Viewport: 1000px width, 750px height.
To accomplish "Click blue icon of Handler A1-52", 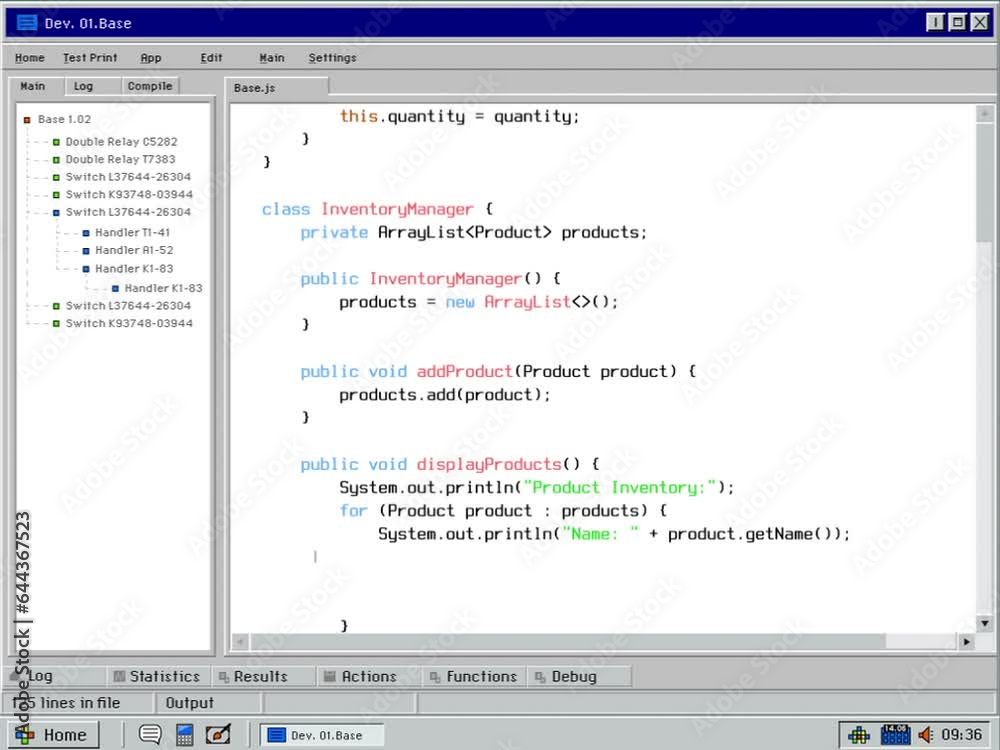I will click(86, 251).
